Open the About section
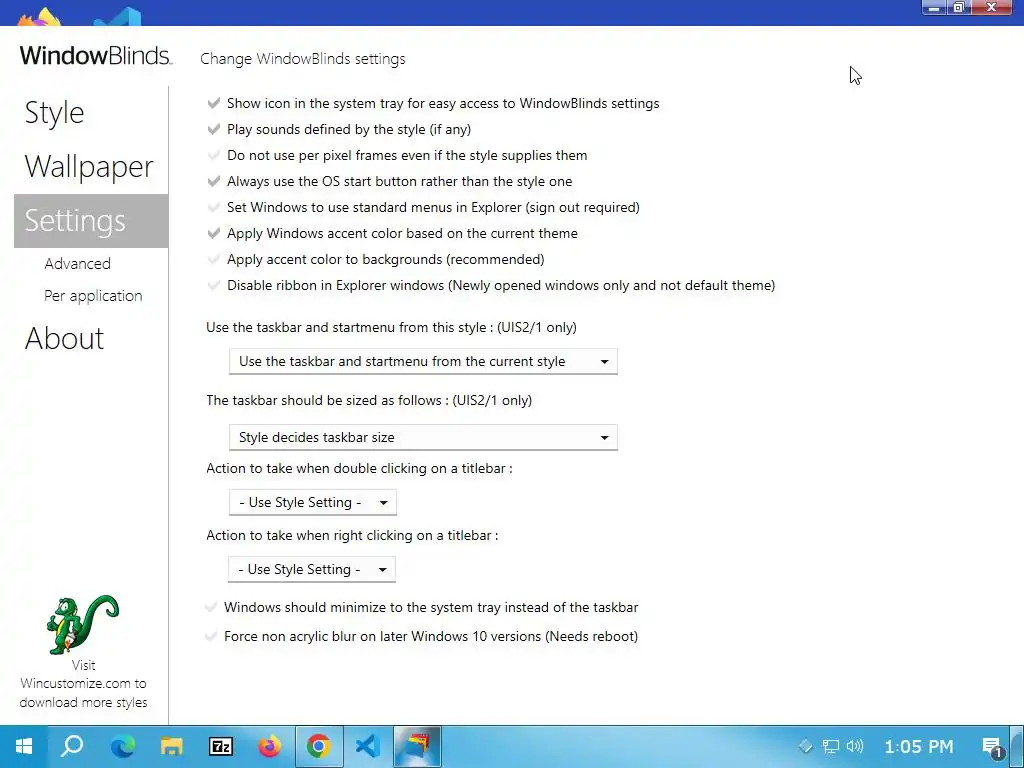This screenshot has height=768, width=1024. point(64,338)
